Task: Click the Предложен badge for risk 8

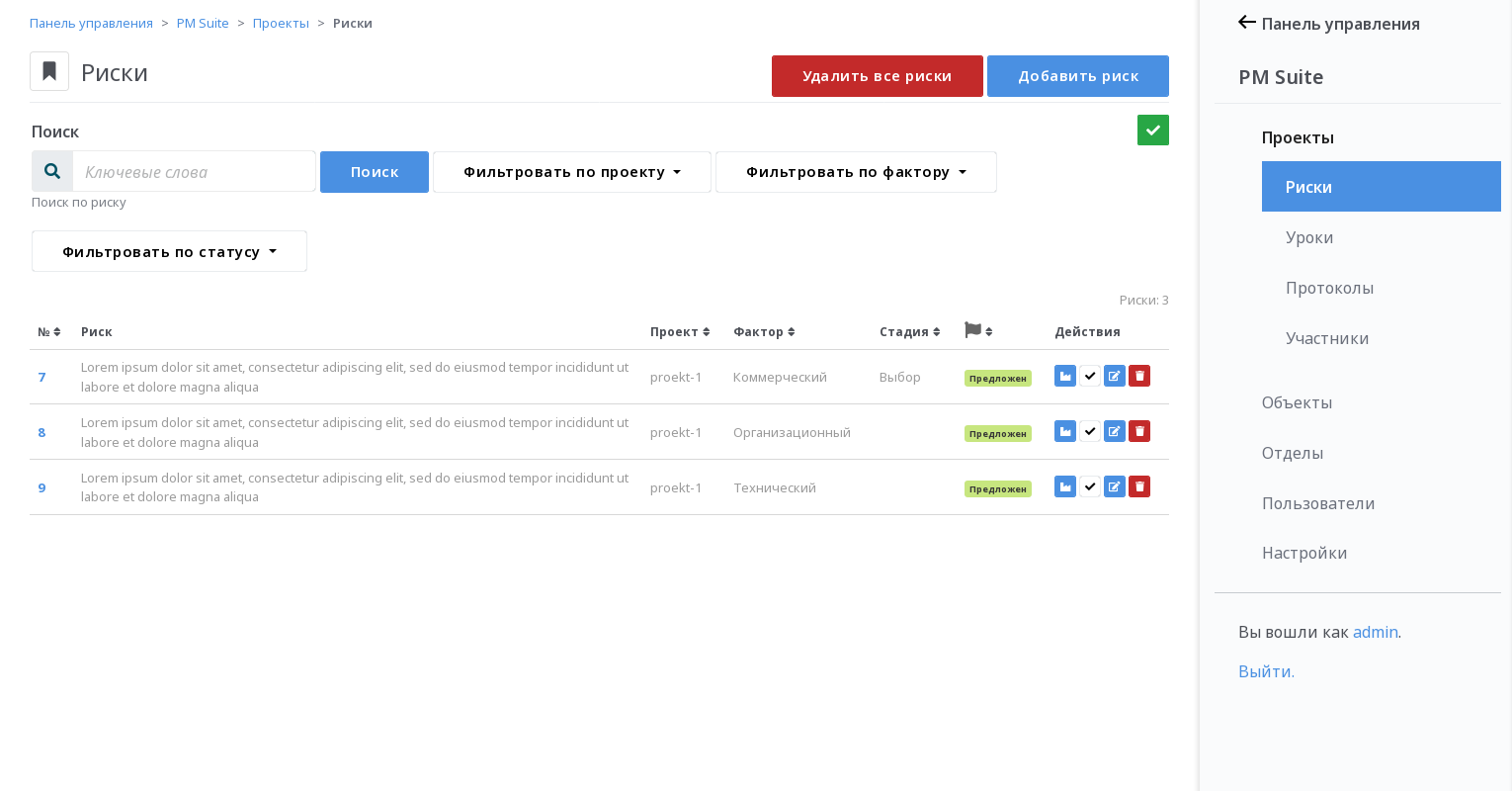Action: pos(998,433)
